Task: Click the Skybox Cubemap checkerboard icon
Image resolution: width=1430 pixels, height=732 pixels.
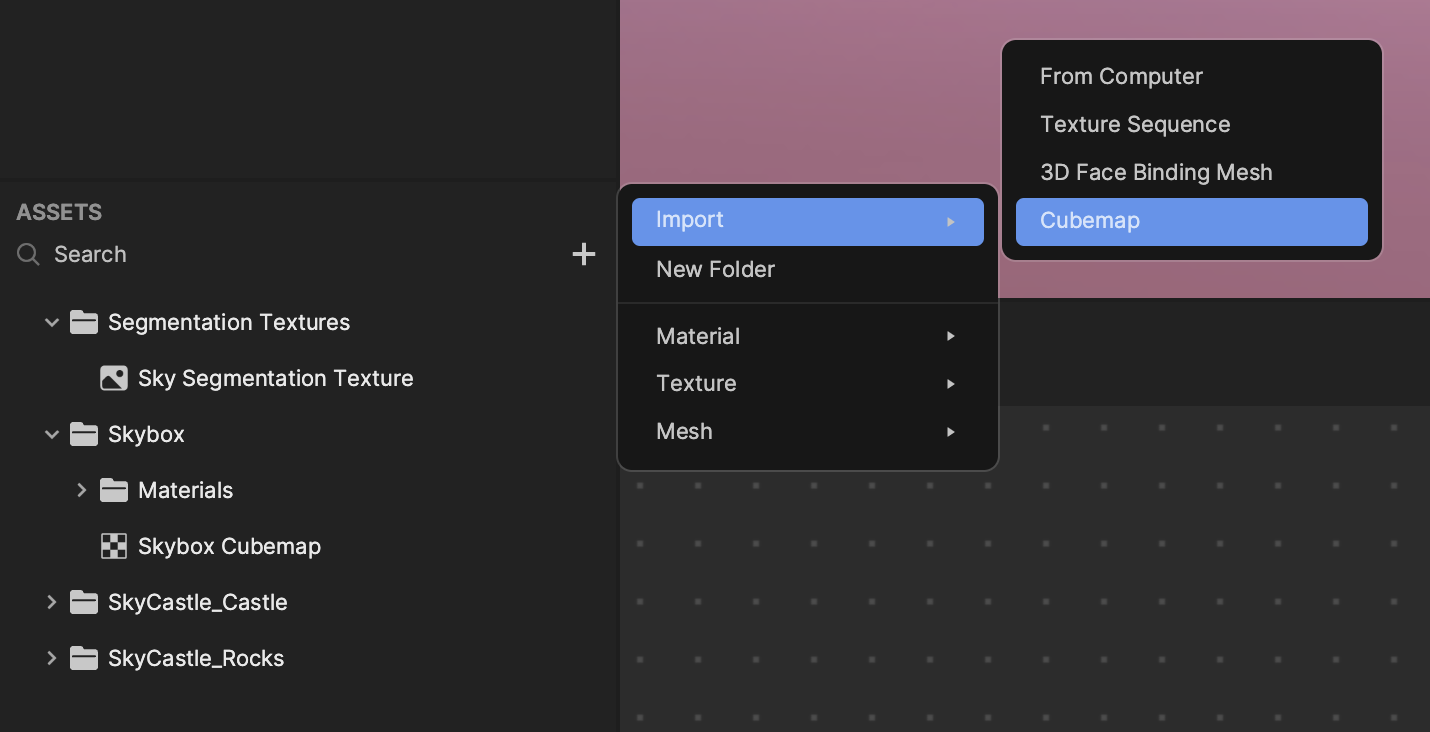Action: coord(114,546)
